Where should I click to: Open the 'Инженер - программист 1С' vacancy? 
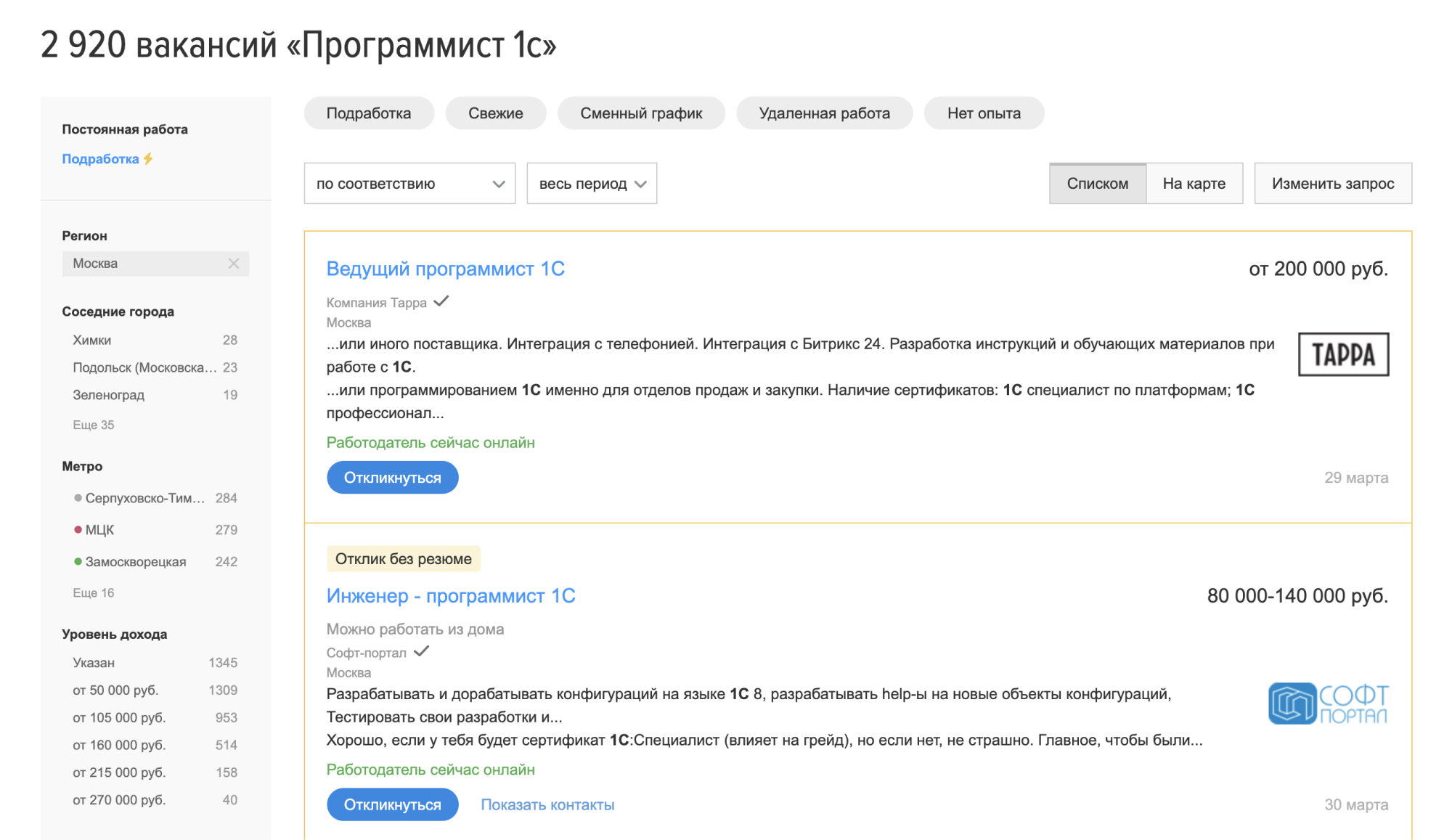click(451, 595)
